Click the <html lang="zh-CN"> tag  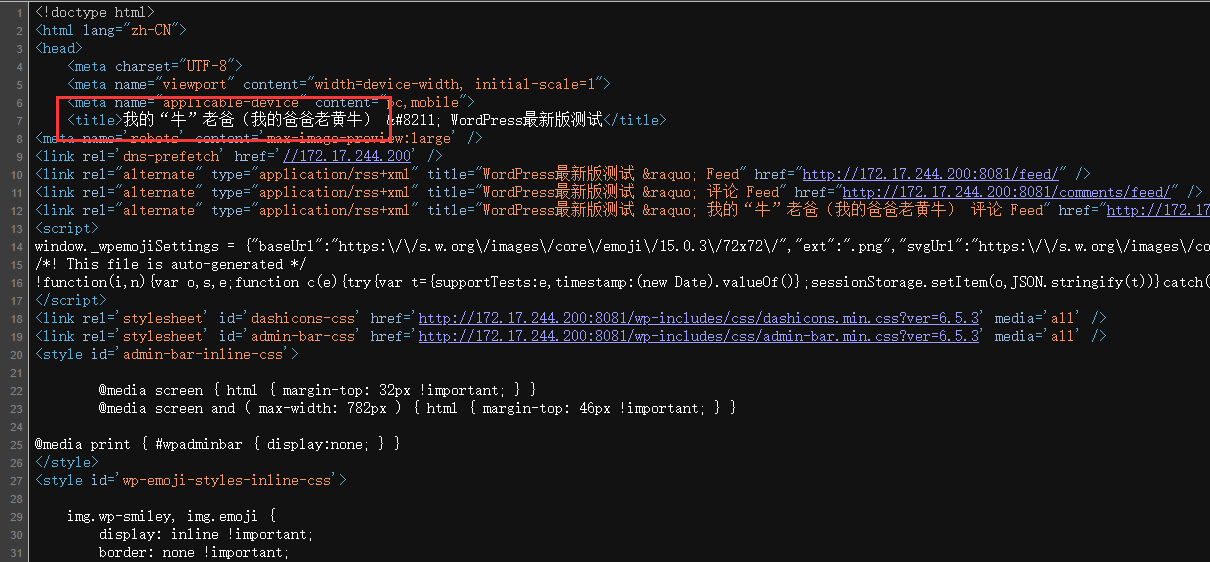[110, 30]
